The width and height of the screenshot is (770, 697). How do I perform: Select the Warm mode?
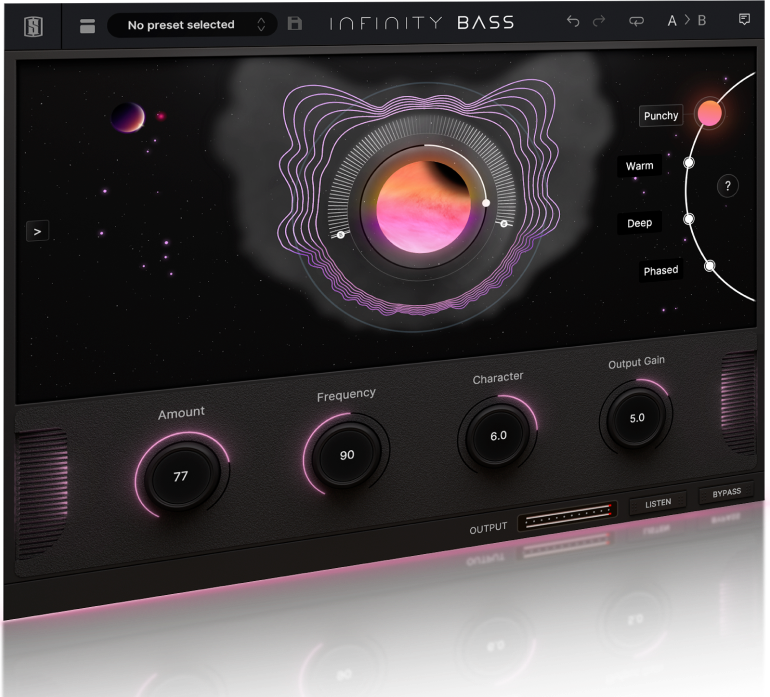[x=639, y=166]
